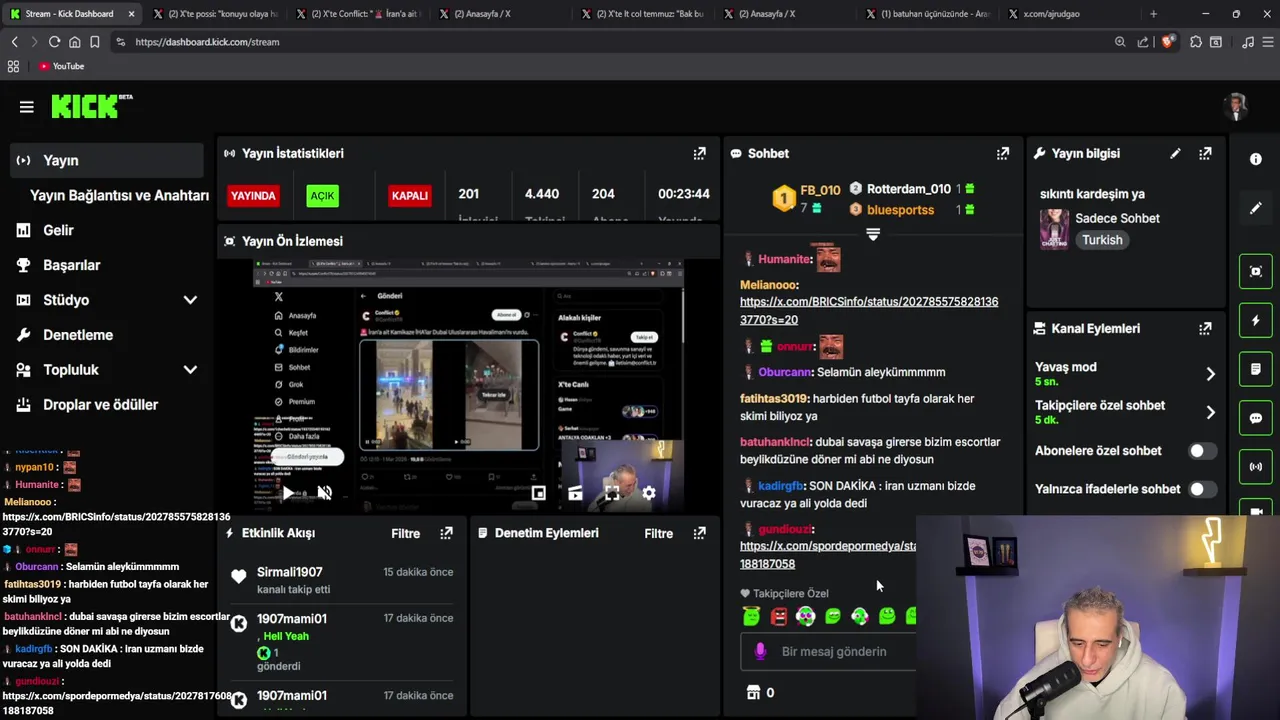Click the pencil edit icon in right sidebar
1280x720 pixels.
1256,208
